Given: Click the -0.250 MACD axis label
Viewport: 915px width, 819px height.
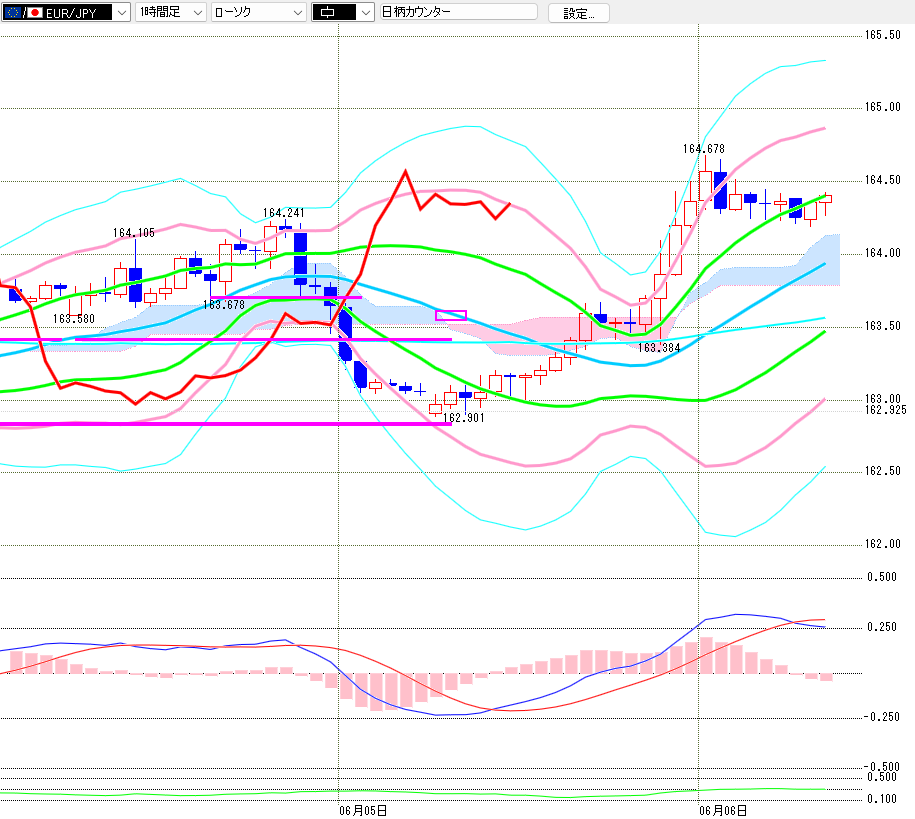Looking at the screenshot, I should 882,717.
